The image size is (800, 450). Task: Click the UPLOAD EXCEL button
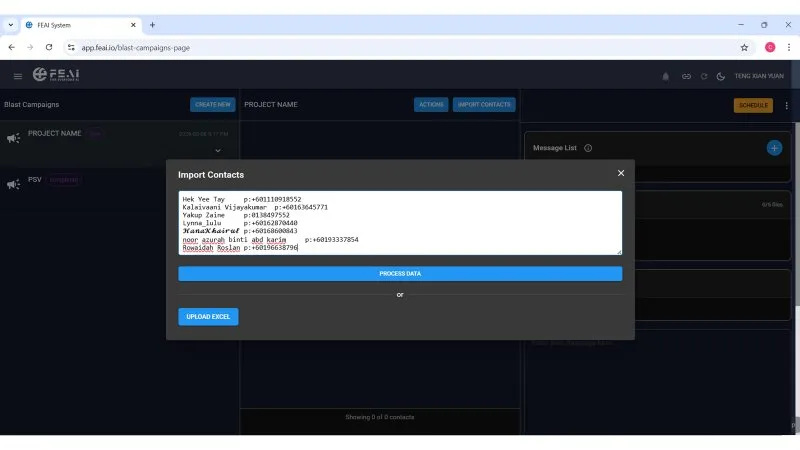208,317
